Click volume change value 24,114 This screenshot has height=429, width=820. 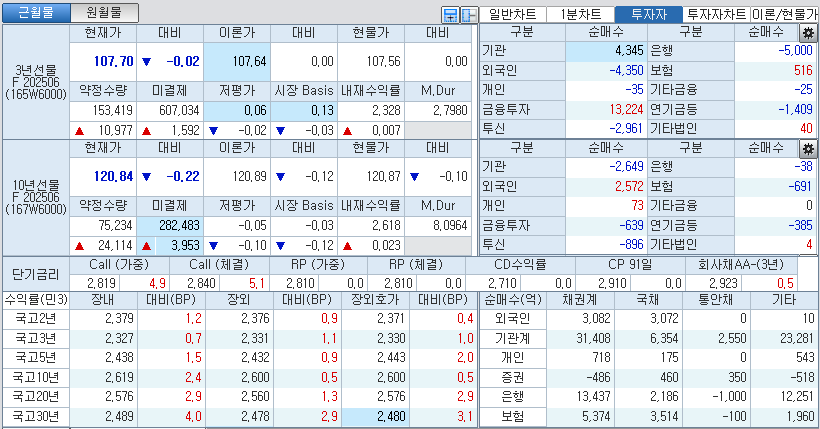point(103,245)
